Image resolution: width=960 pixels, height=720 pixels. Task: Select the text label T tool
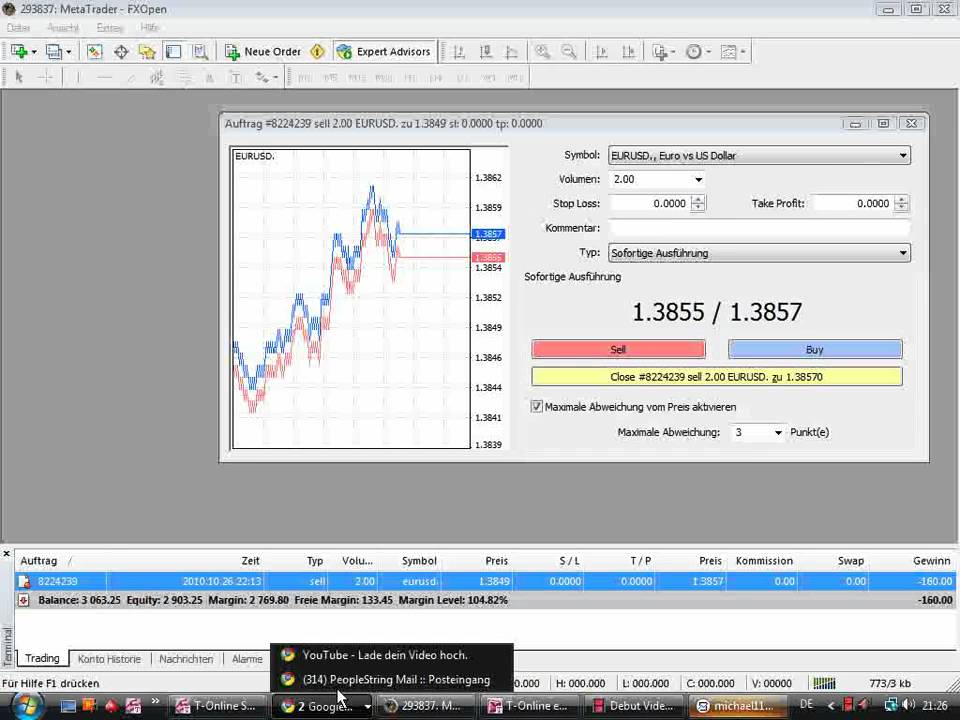pos(236,78)
